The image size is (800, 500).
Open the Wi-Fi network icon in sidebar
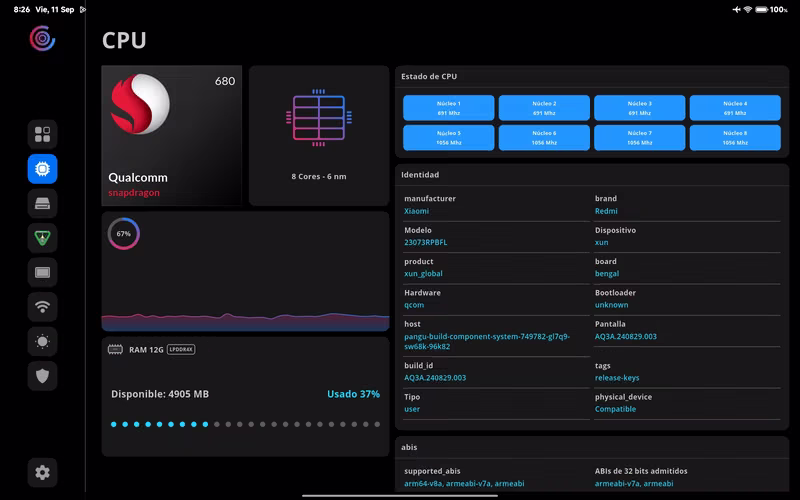point(42,307)
